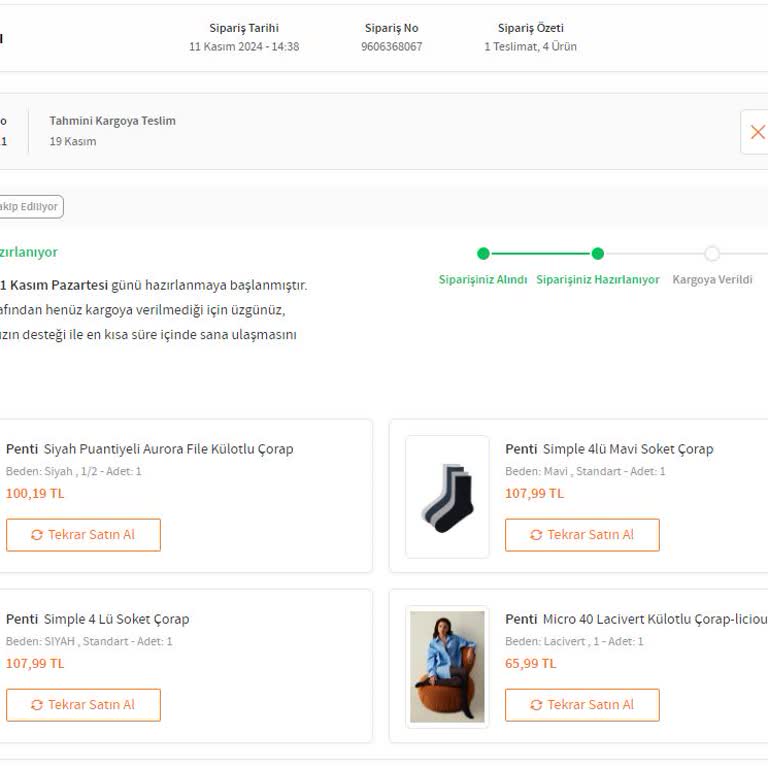
Task: Click the Sipariş Özeti header label
Action: [x=530, y=28]
